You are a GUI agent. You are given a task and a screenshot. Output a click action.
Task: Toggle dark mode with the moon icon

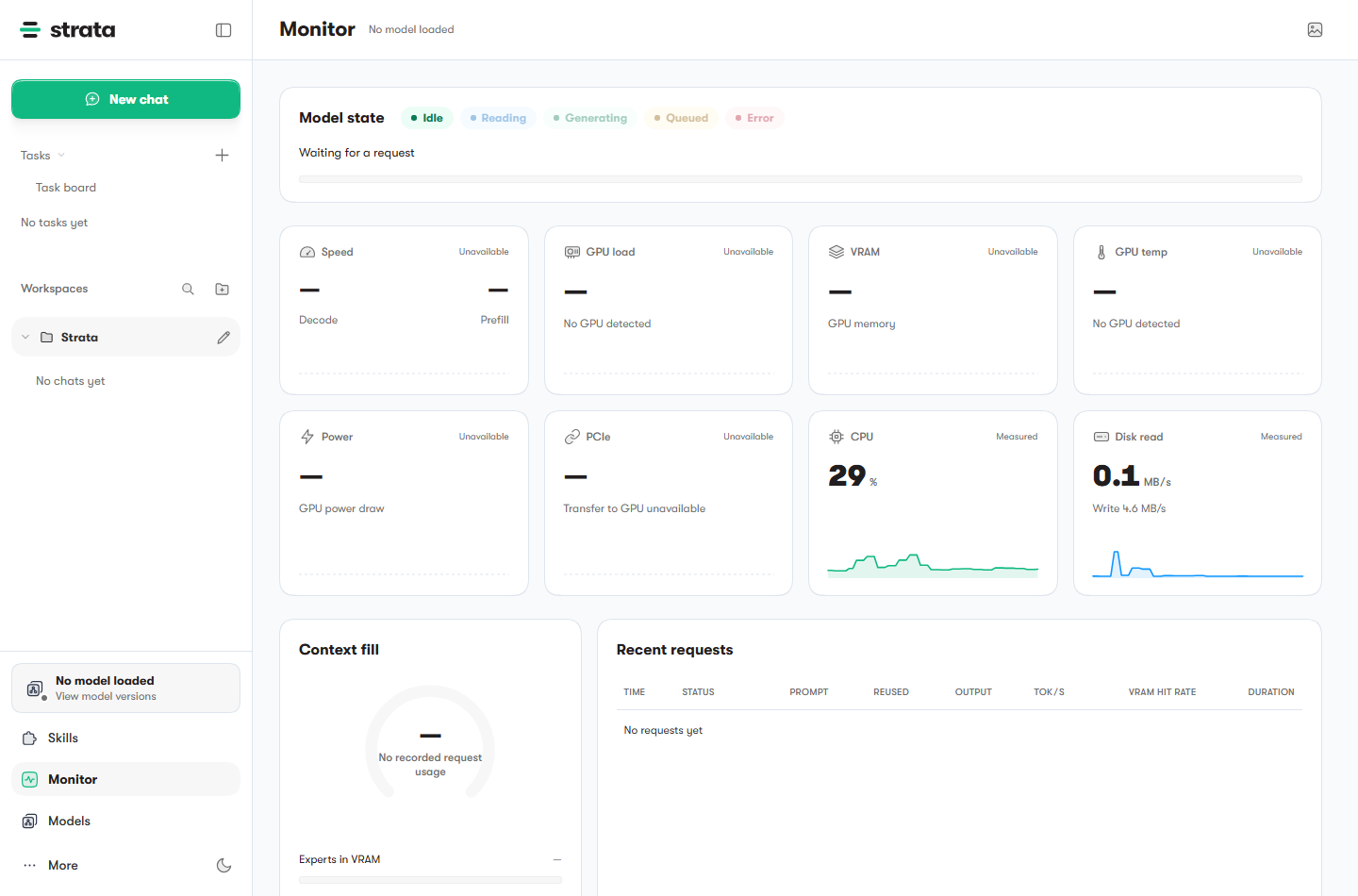point(224,866)
